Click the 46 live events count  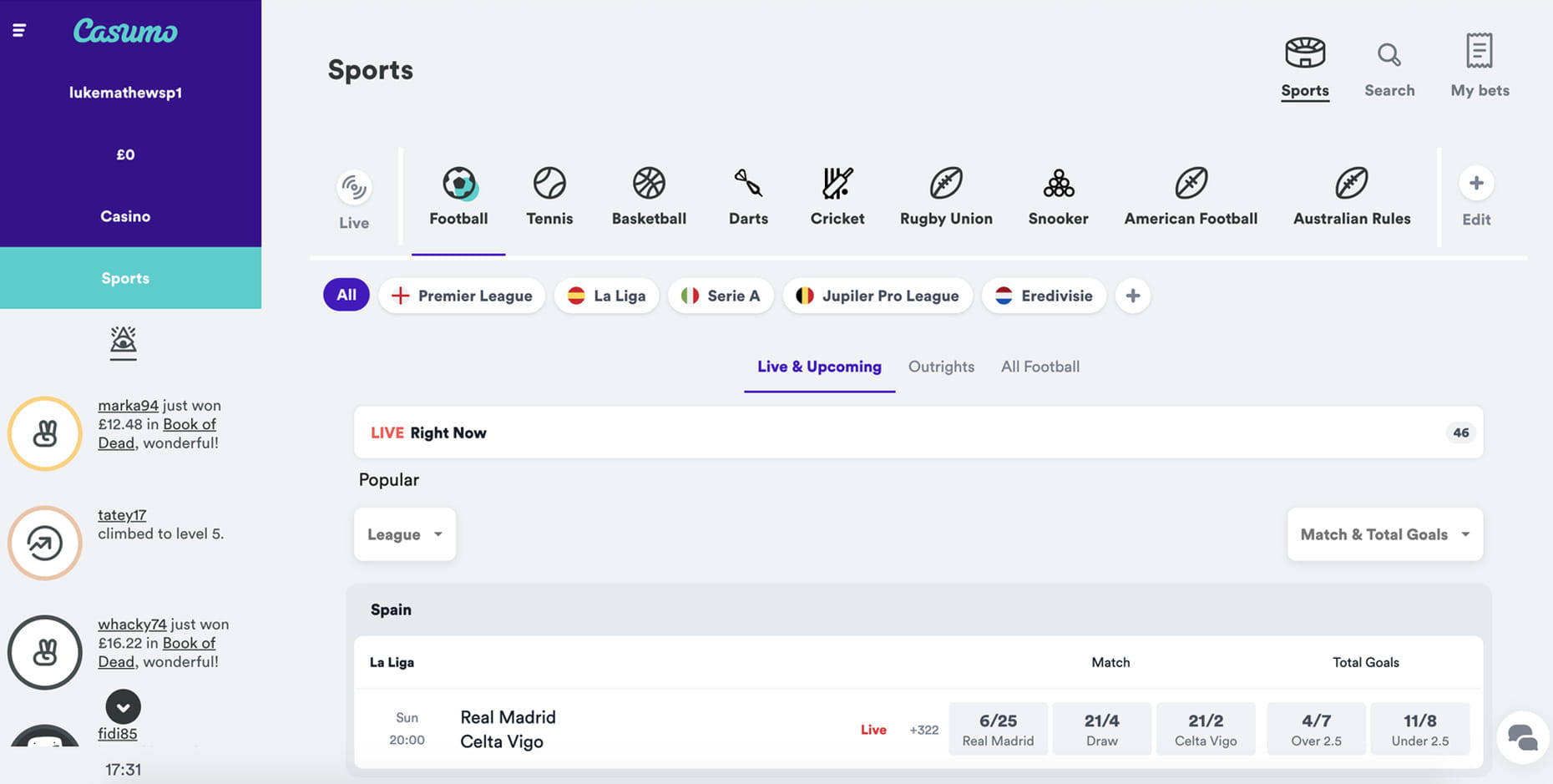[x=1461, y=432]
